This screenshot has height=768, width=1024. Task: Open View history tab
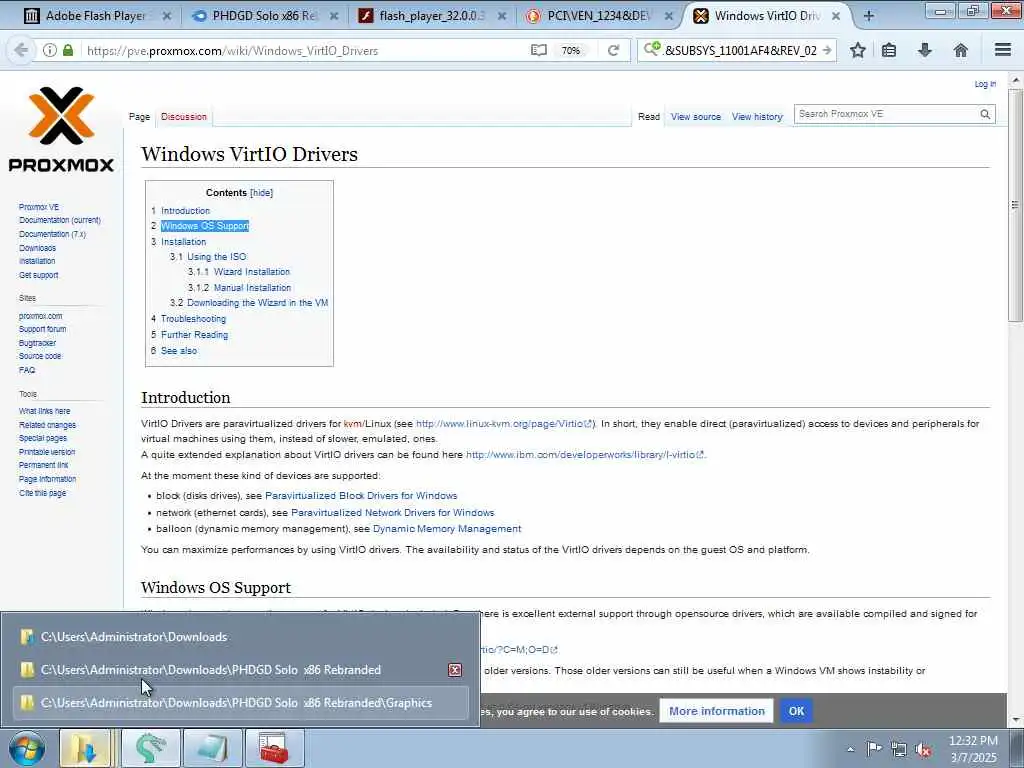tap(757, 116)
